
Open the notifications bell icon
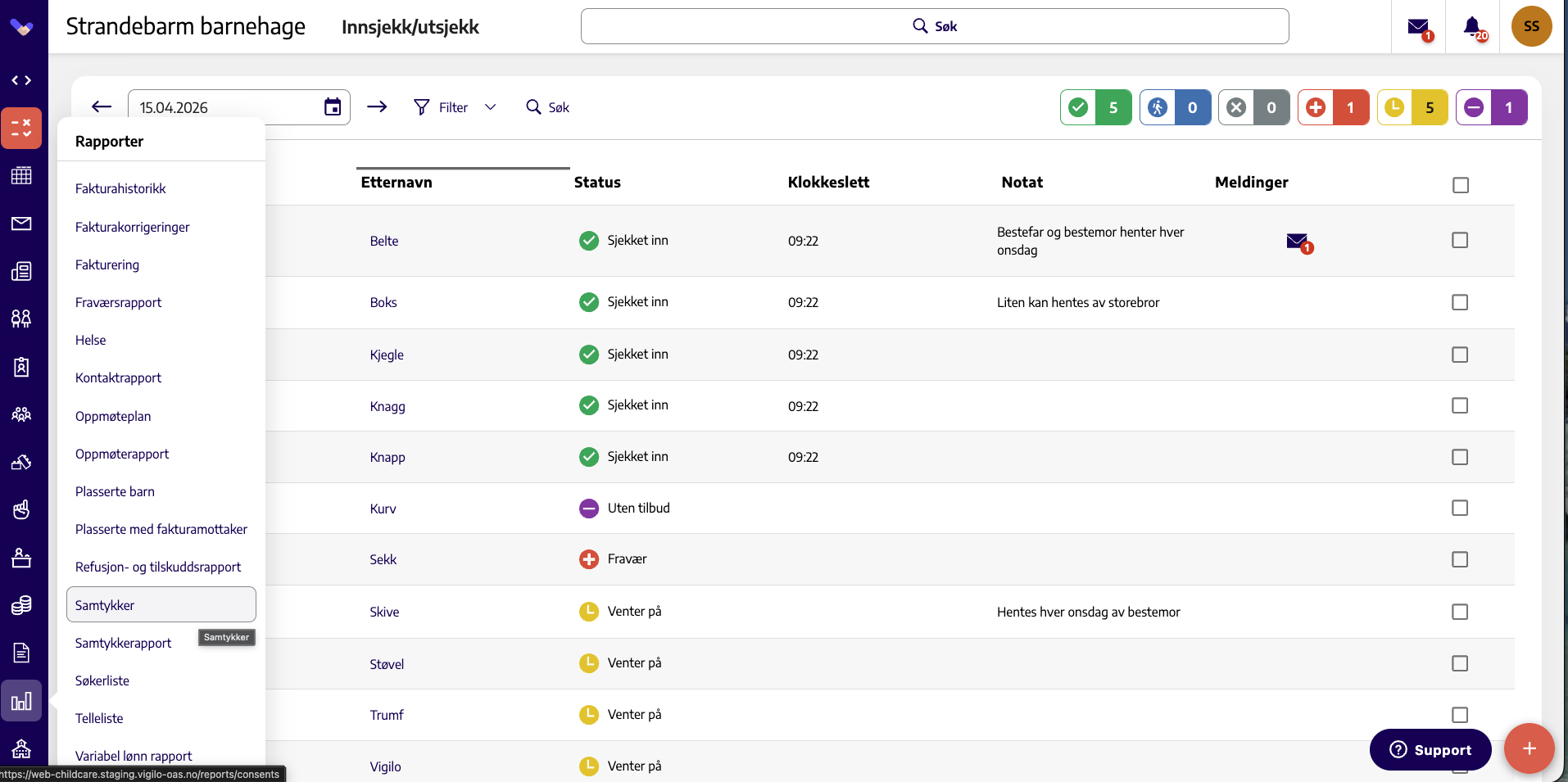[1473, 27]
